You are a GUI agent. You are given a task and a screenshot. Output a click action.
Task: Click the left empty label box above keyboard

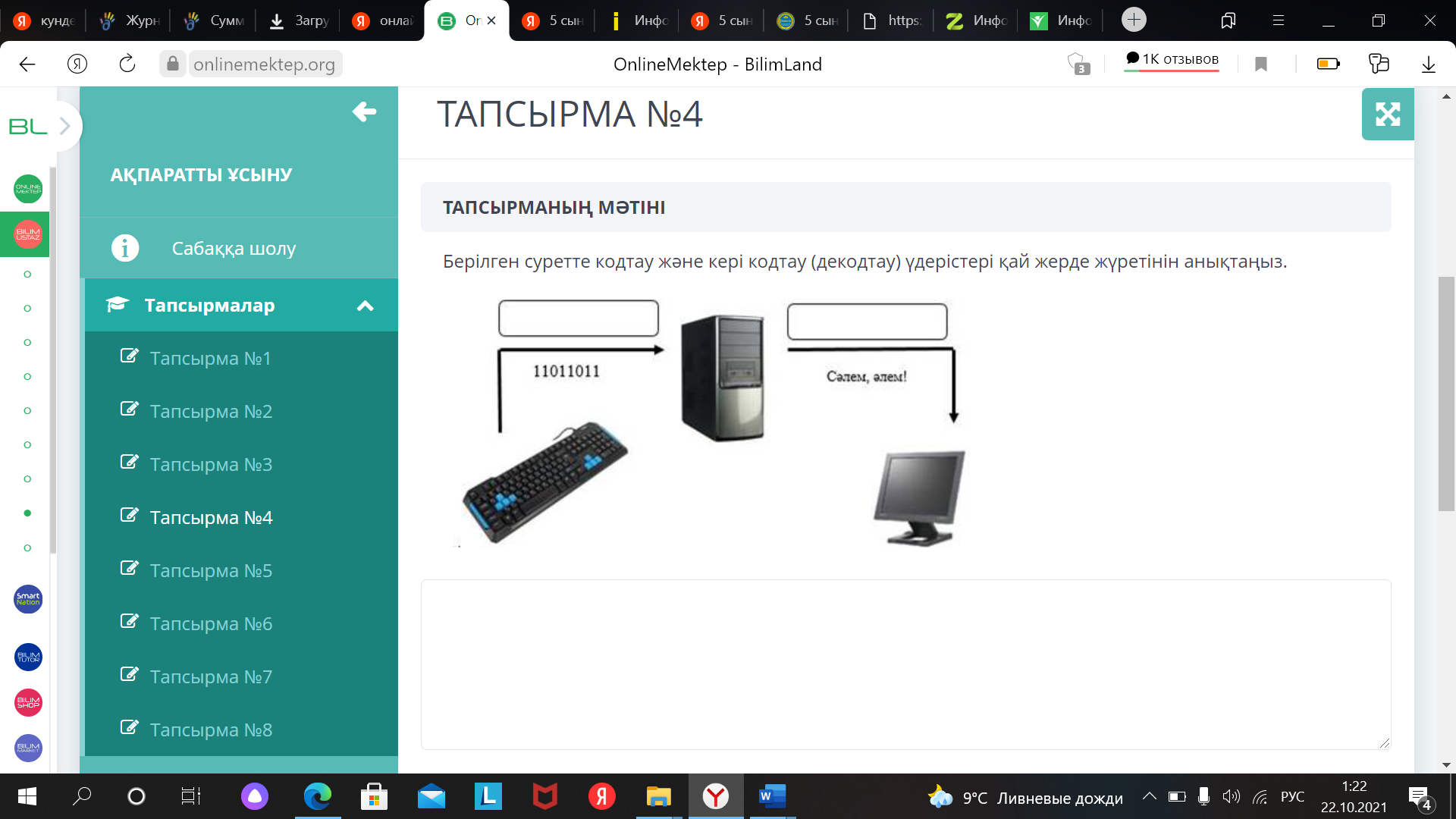coord(578,318)
